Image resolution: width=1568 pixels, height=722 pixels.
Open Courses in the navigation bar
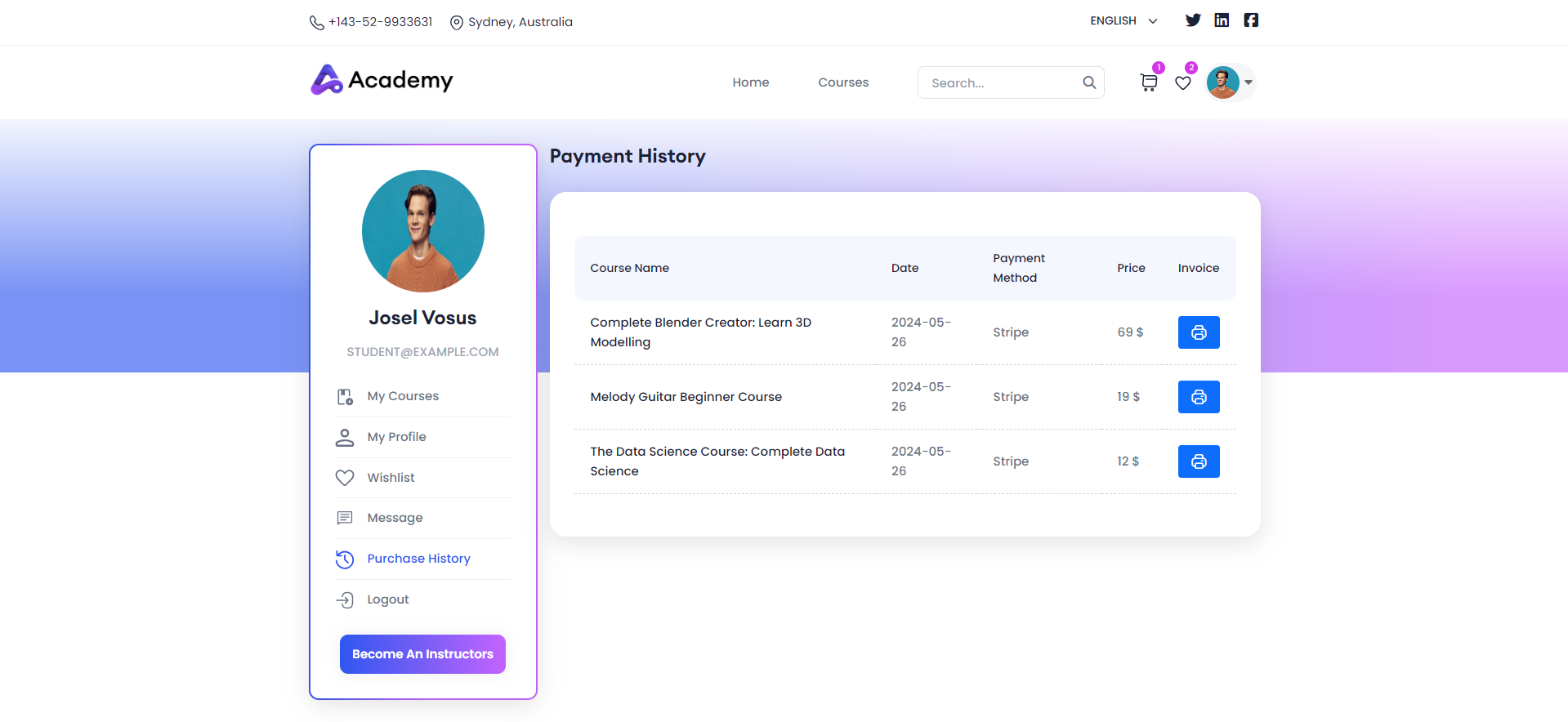pyautogui.click(x=843, y=82)
